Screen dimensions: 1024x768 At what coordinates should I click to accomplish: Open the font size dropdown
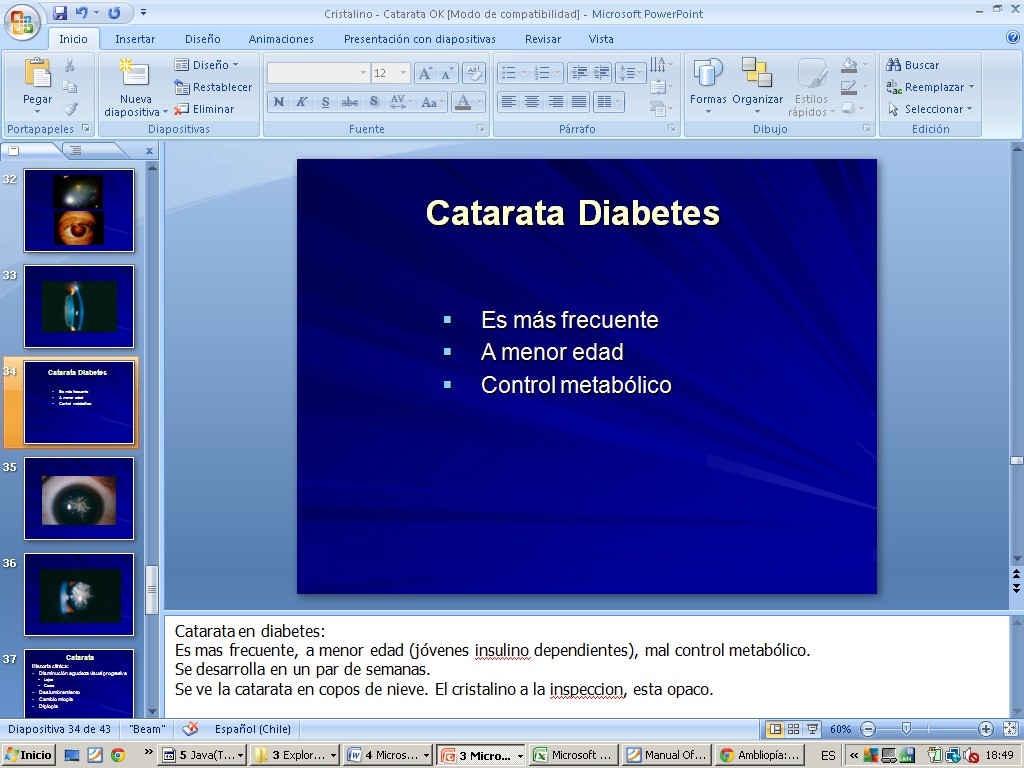[x=403, y=73]
